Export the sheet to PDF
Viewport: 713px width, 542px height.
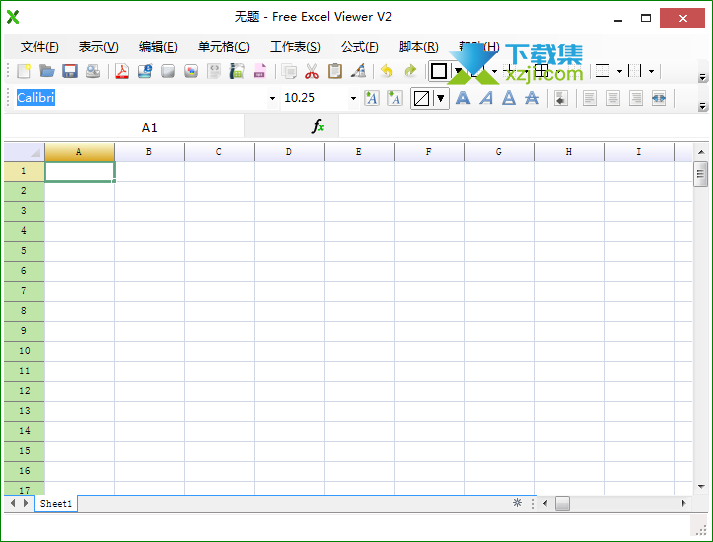[x=122, y=71]
